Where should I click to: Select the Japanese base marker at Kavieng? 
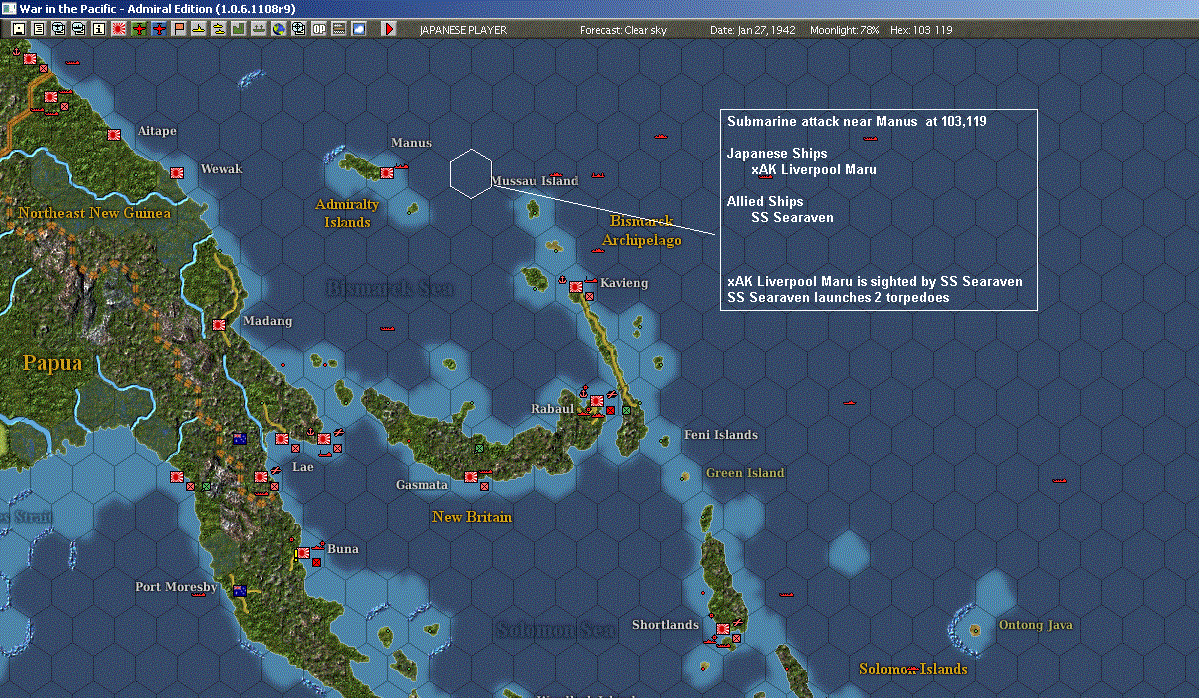coord(576,287)
